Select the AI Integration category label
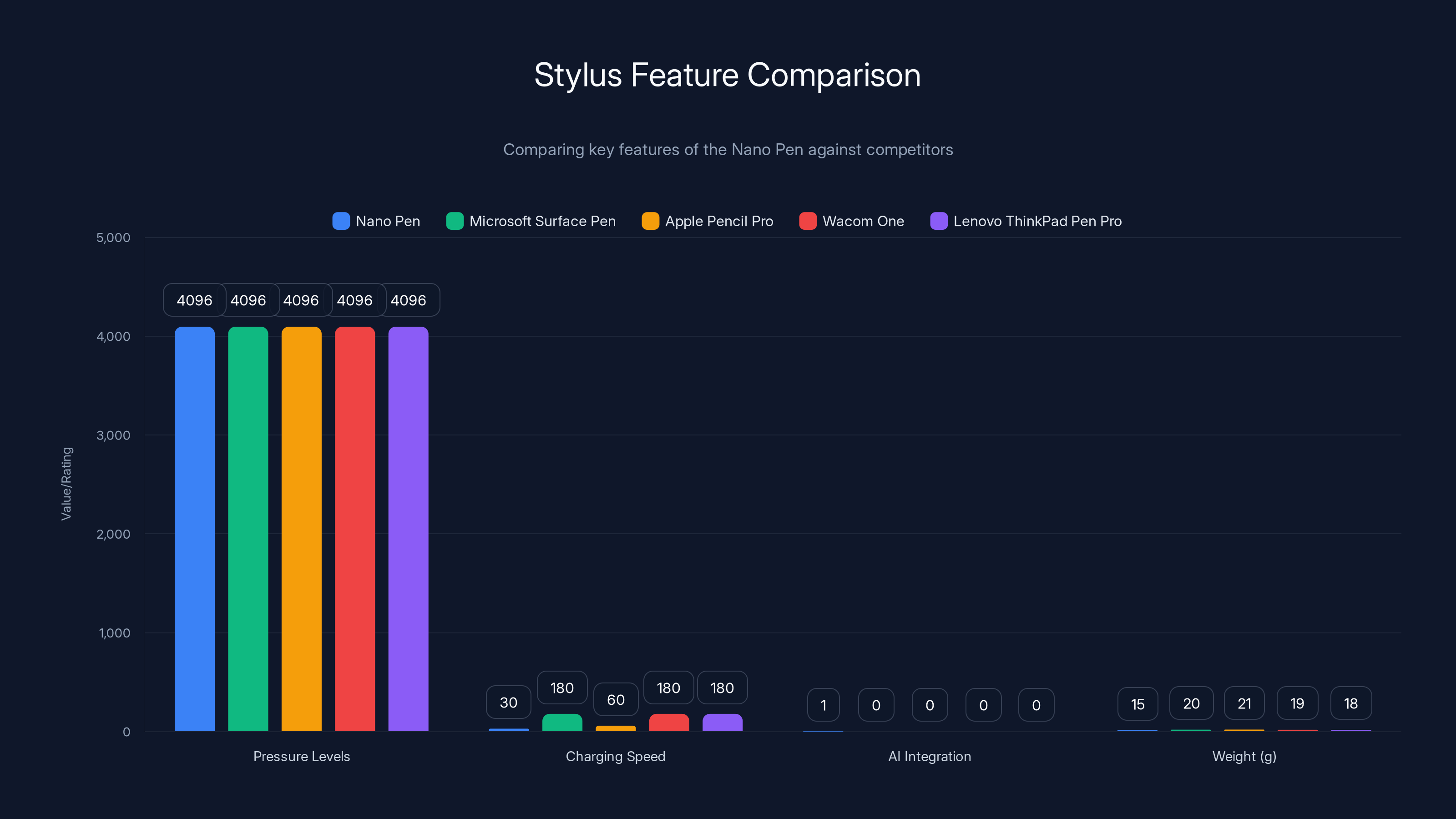This screenshot has width=1456, height=819. 929,756
